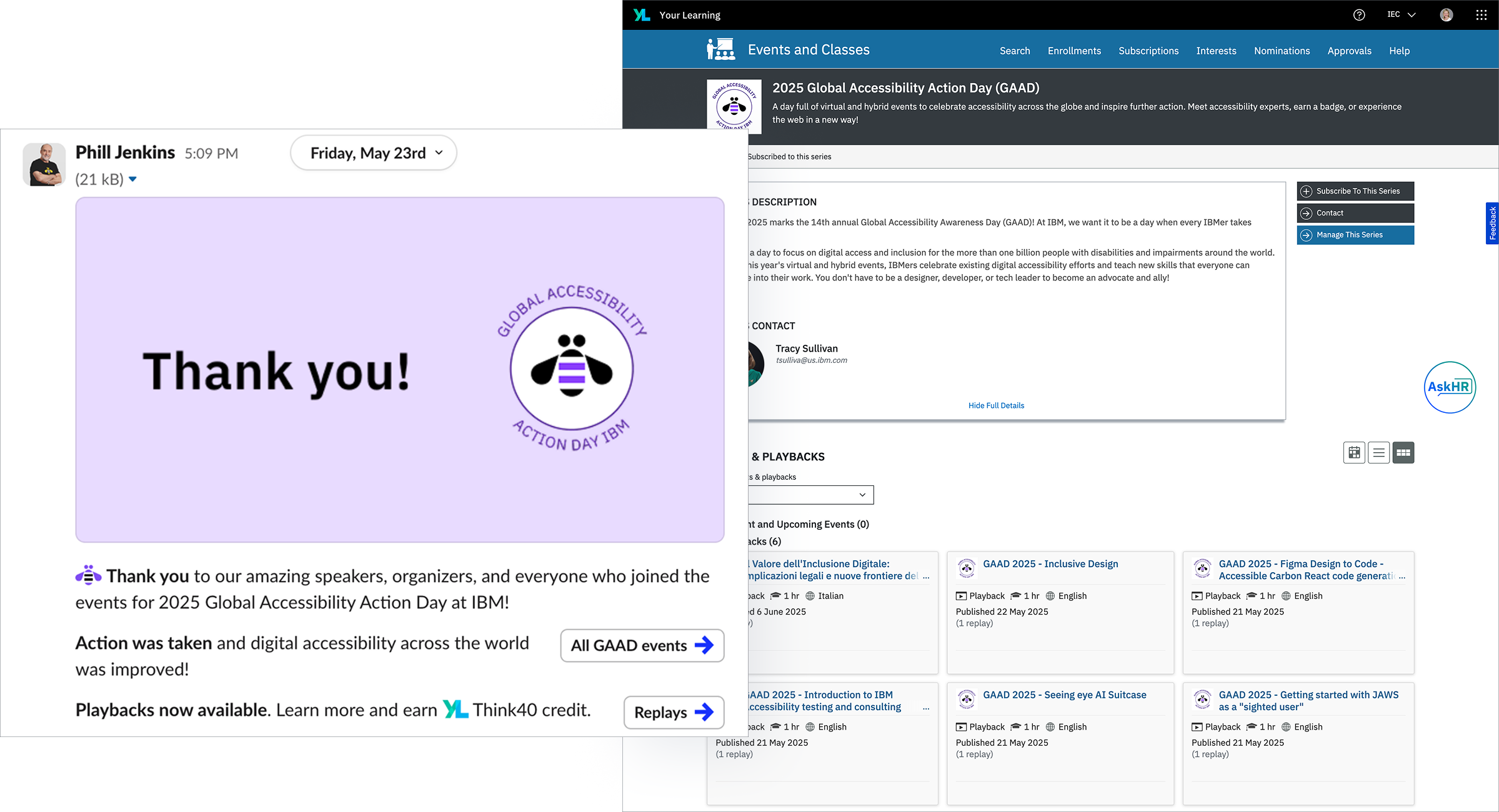1499x812 pixels.
Task: Click globe icon next to Italian
Action: click(x=810, y=596)
